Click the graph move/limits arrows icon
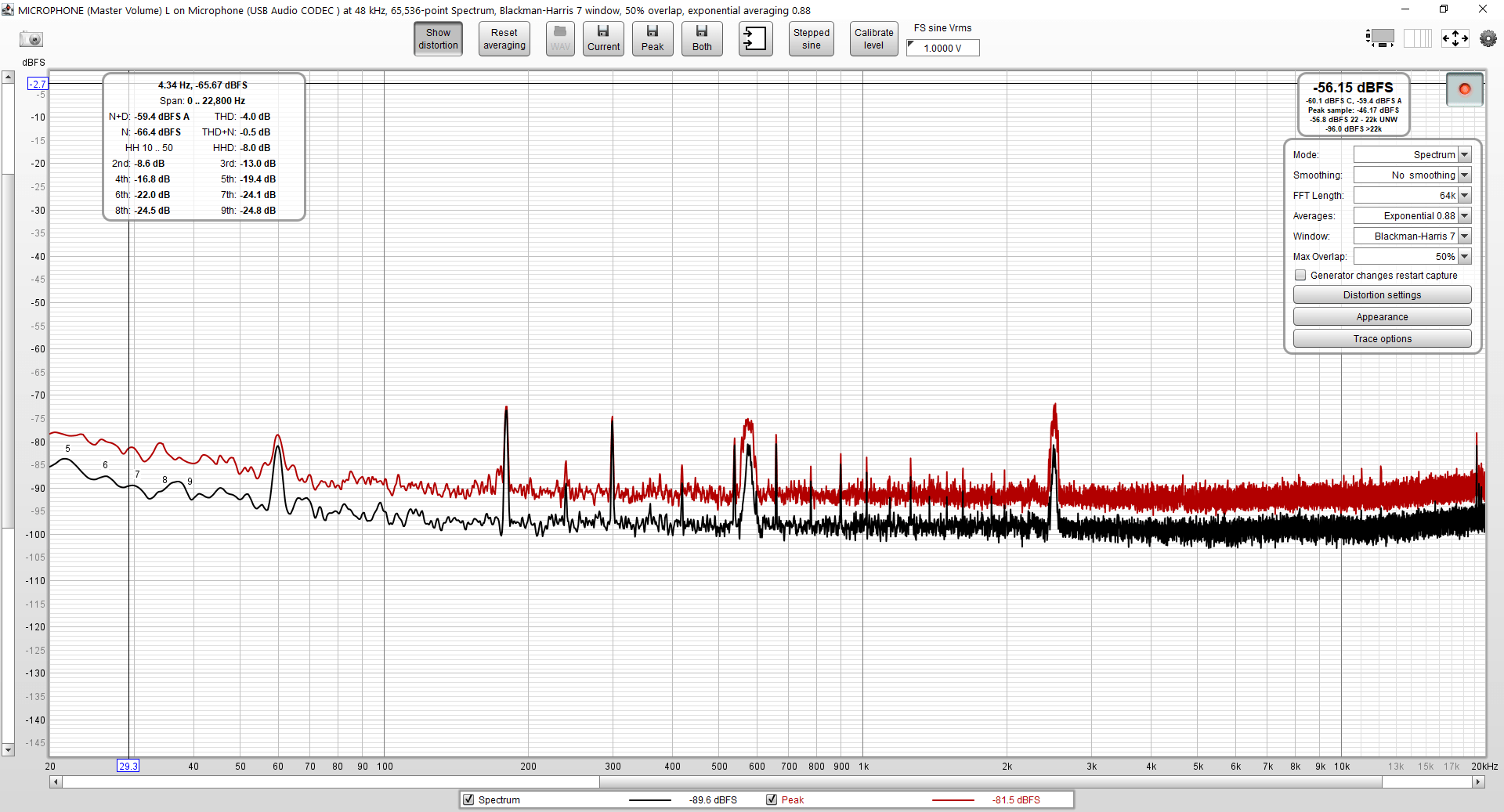 click(1455, 38)
